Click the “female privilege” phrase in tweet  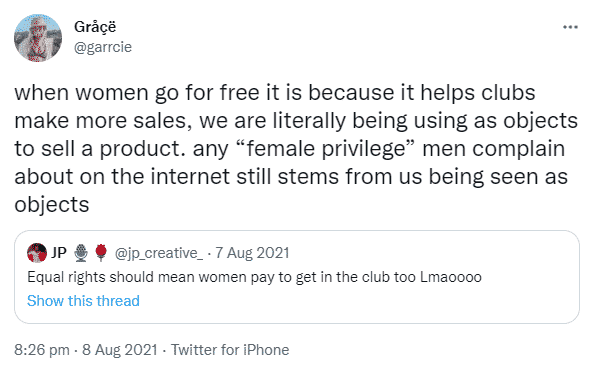[326, 149]
